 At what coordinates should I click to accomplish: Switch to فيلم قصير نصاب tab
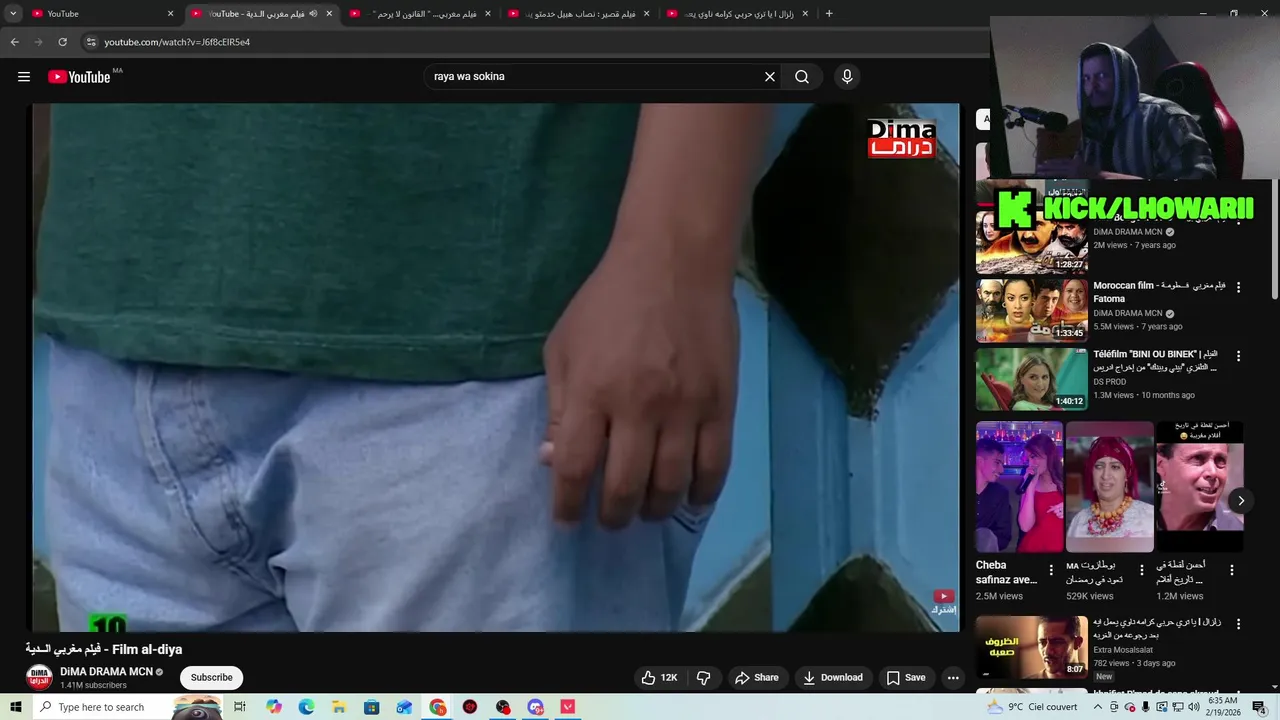point(580,14)
